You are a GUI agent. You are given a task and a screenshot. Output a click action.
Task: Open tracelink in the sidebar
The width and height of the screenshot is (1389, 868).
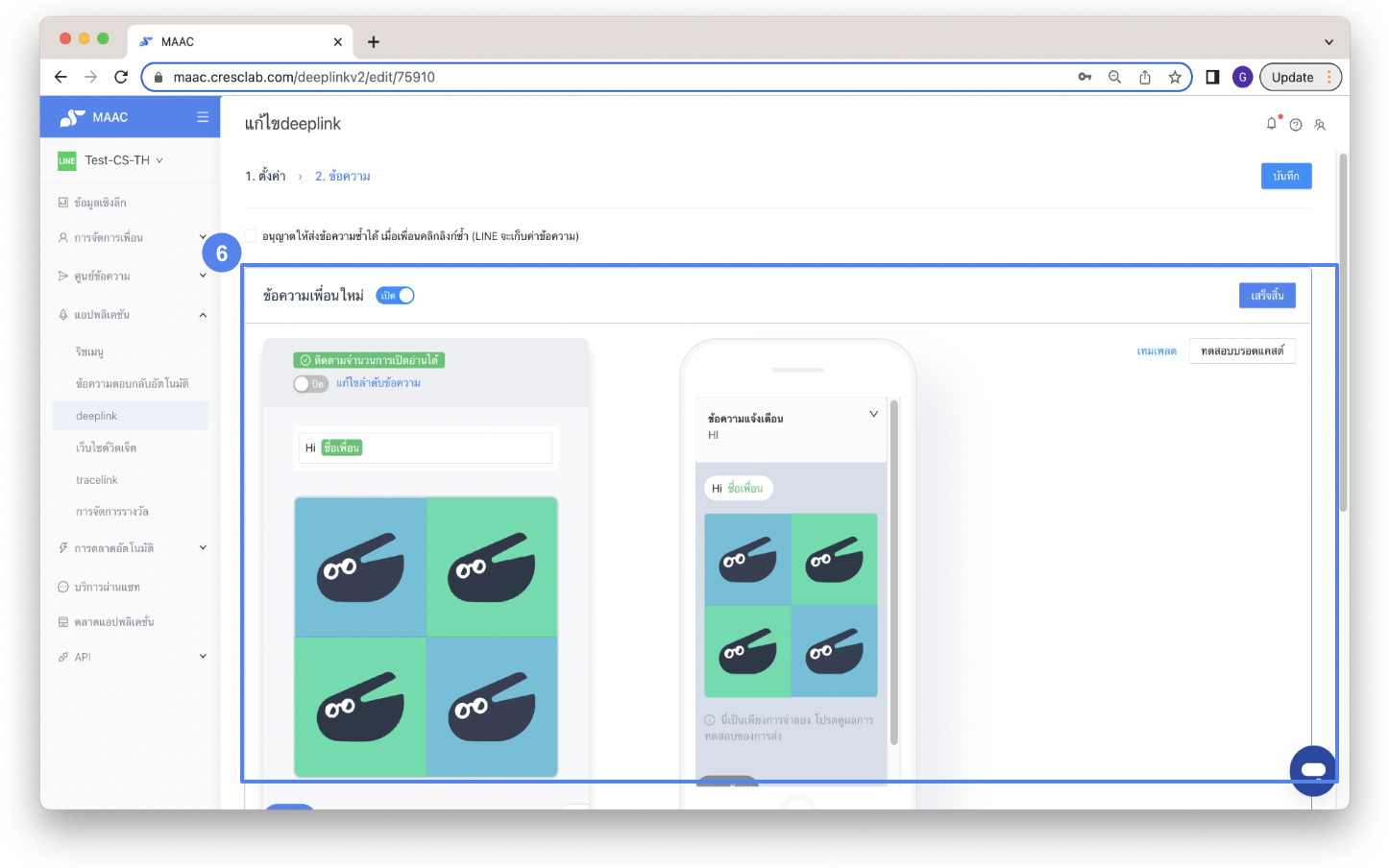coord(97,480)
